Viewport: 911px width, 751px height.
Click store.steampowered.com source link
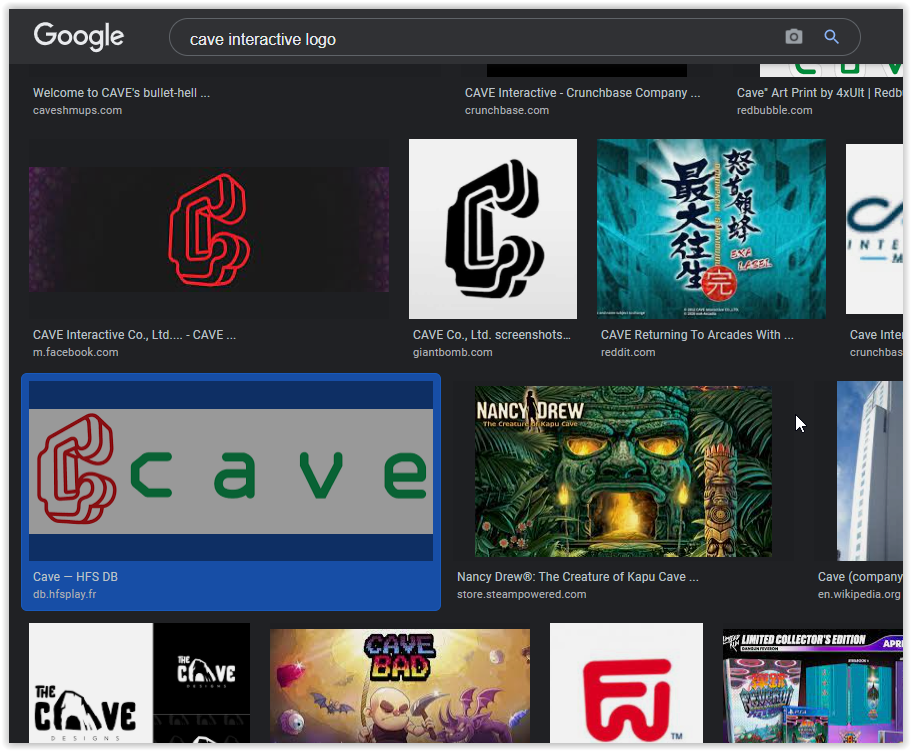(x=521, y=595)
